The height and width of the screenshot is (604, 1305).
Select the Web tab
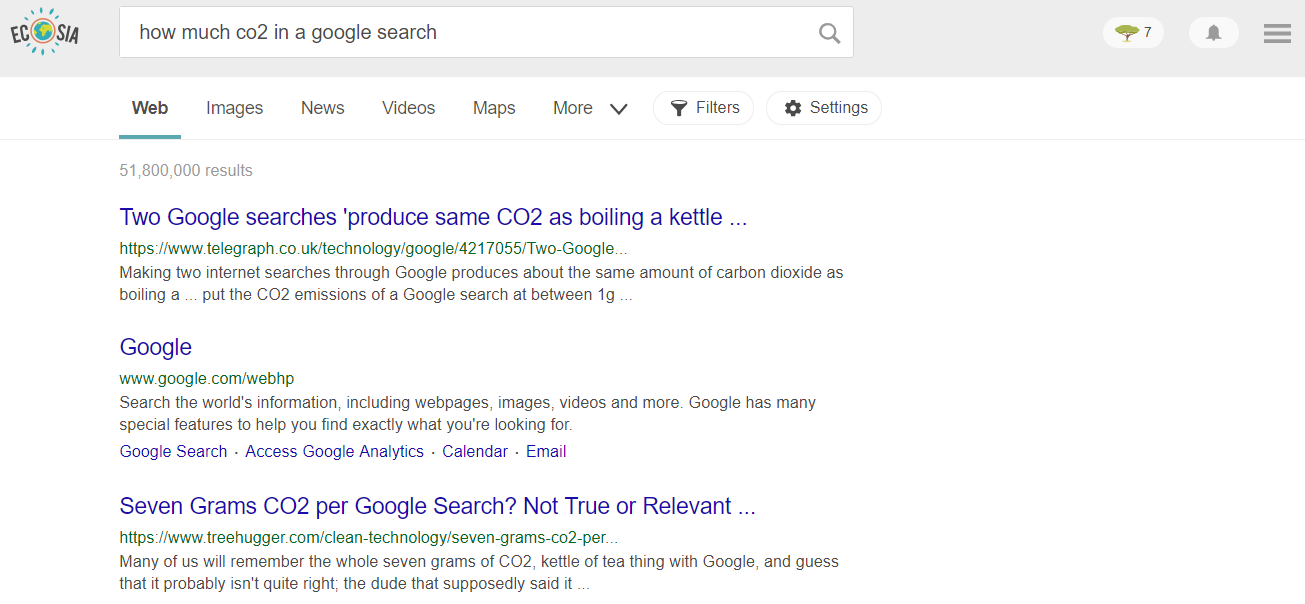click(x=150, y=108)
